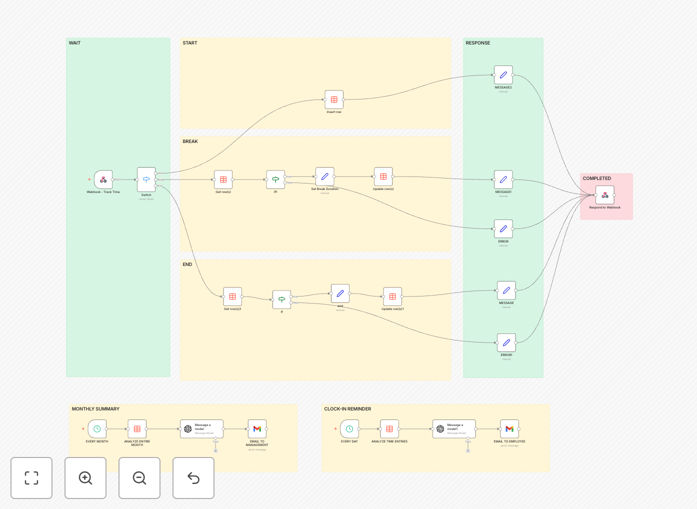This screenshot has height=509, width=697.
Task: Open the Set Break Duration edit node
Action: click(324, 176)
